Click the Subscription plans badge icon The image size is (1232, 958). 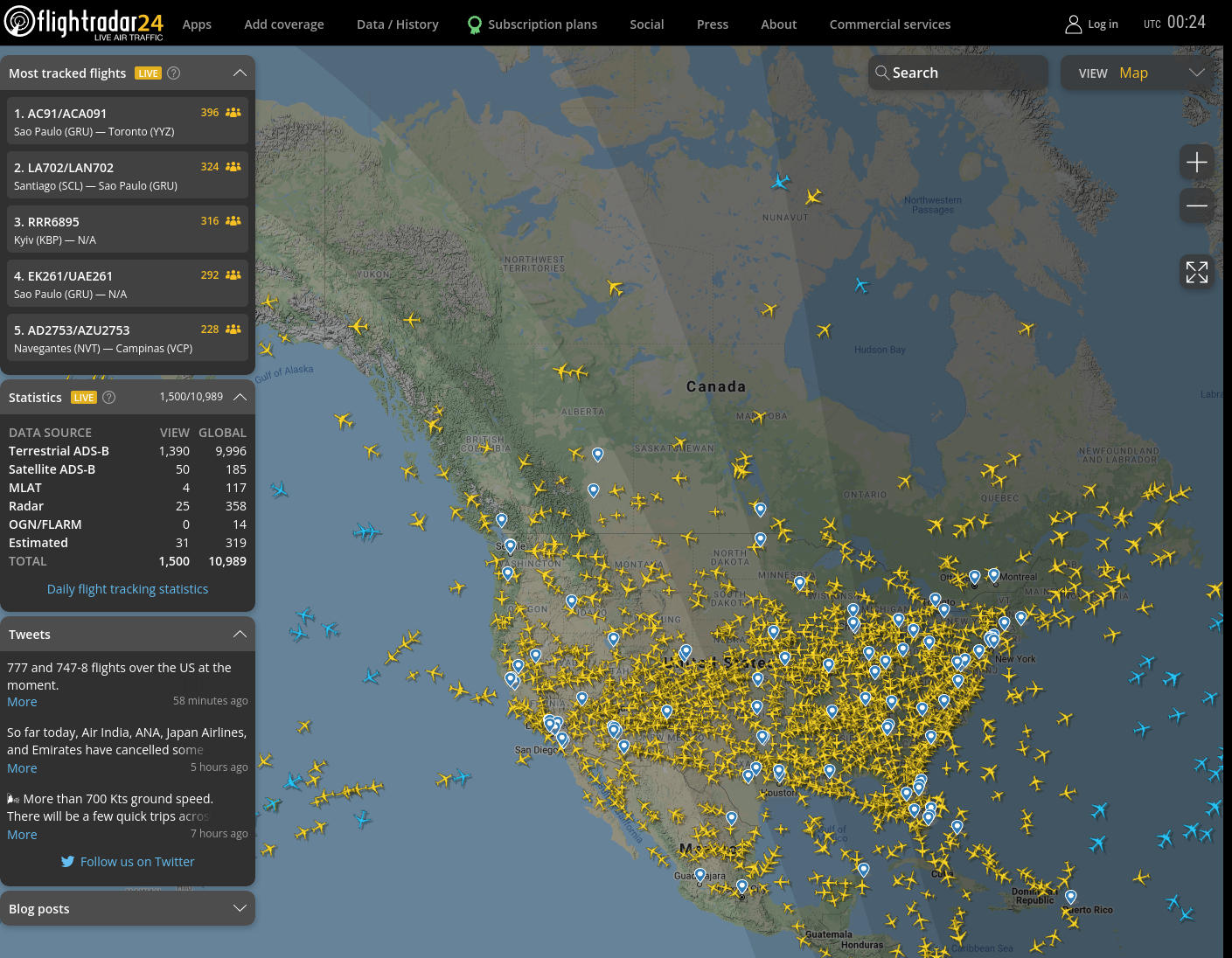pyautogui.click(x=475, y=24)
